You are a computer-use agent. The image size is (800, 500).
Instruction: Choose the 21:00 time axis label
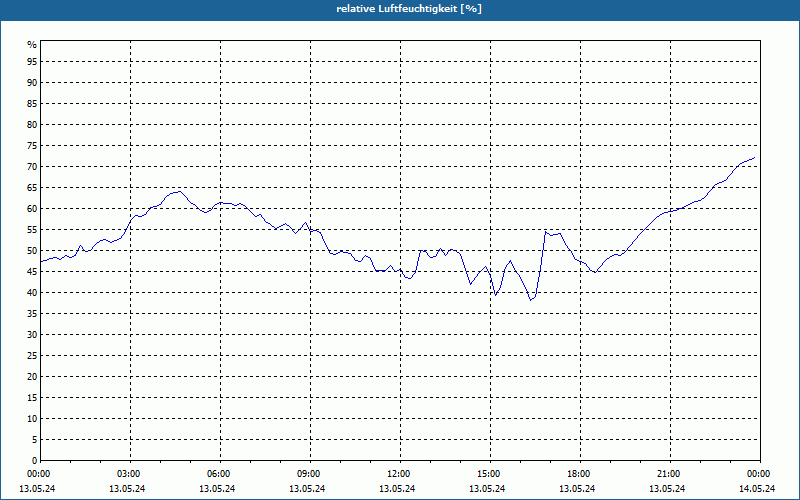click(668, 474)
